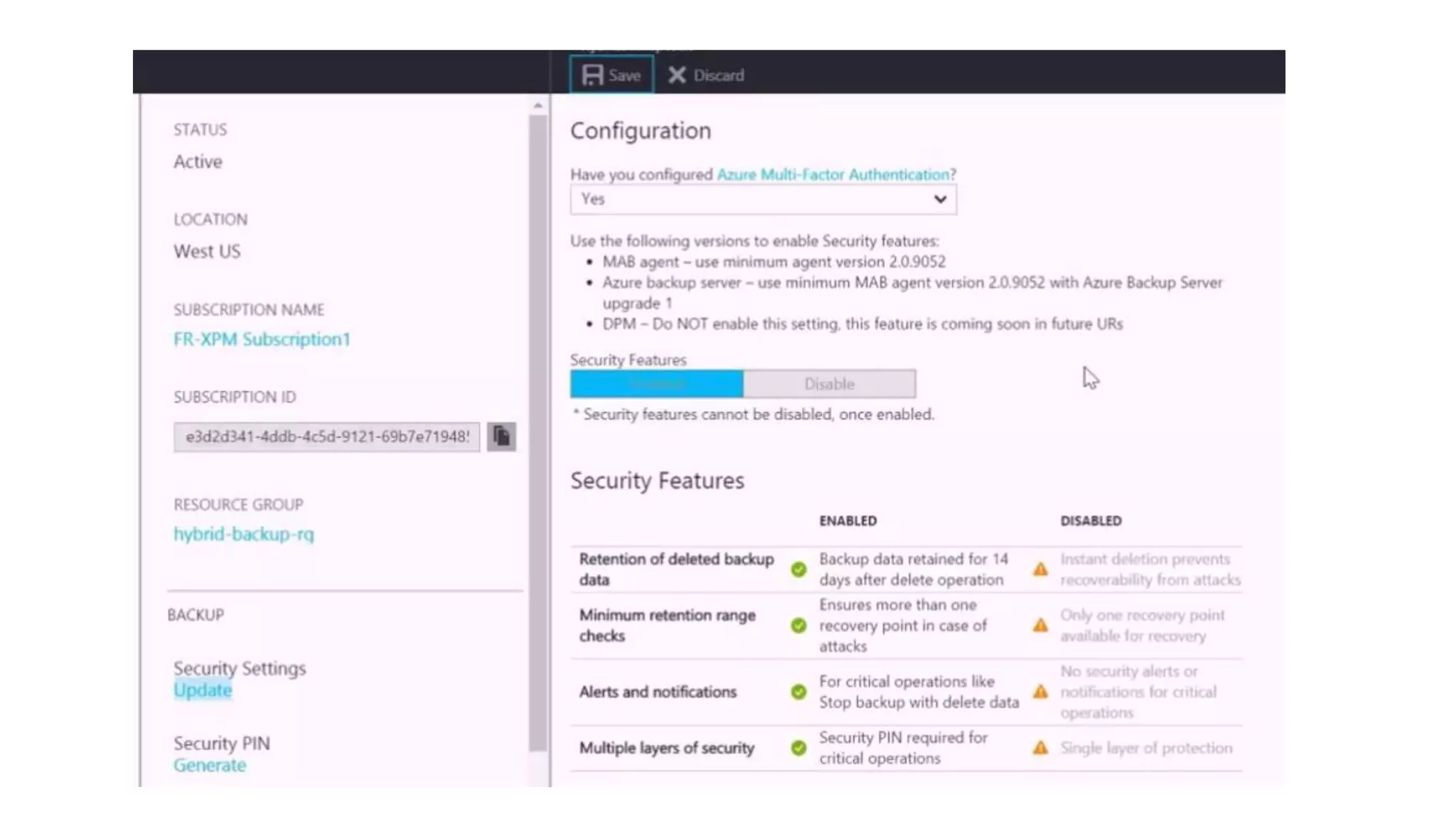
Task: Click green check for Minimum retention range checks
Action: pos(798,625)
